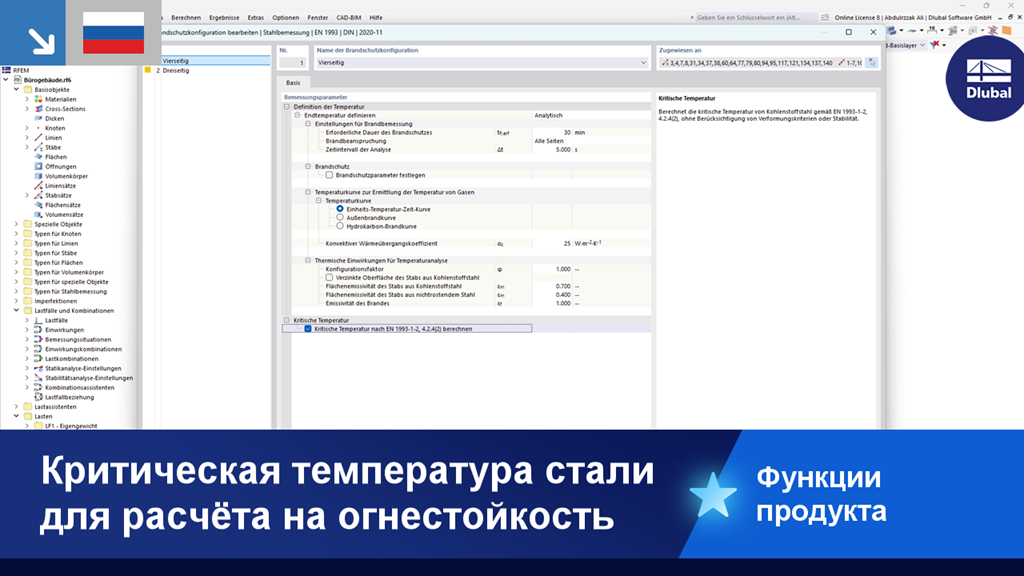The image size is (1024, 576).
Task: Click the Zugewiesen an member numbers field
Action: pos(761,63)
